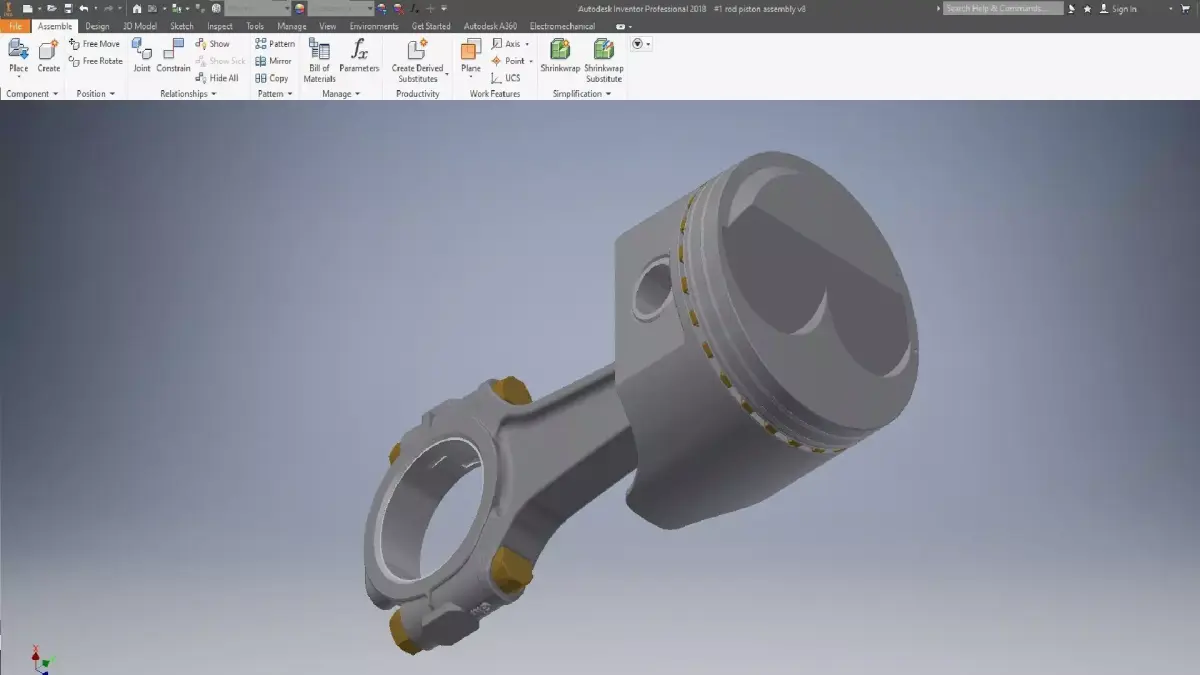This screenshot has height=675, width=1200.
Task: Switch to the Tools tab
Action: [255, 26]
